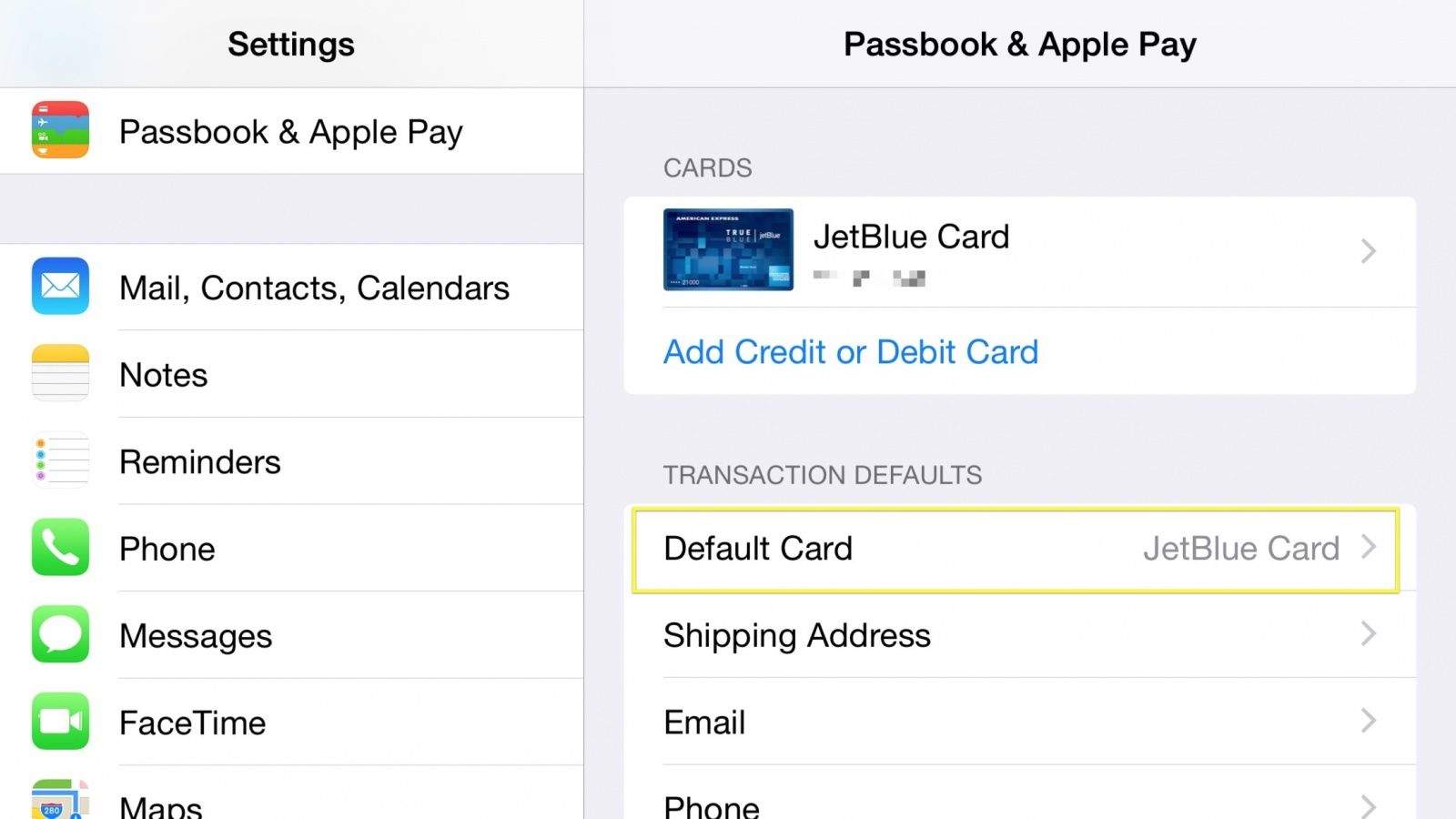This screenshot has height=819, width=1456.
Task: Tap the Maps icon
Action: 60,801
